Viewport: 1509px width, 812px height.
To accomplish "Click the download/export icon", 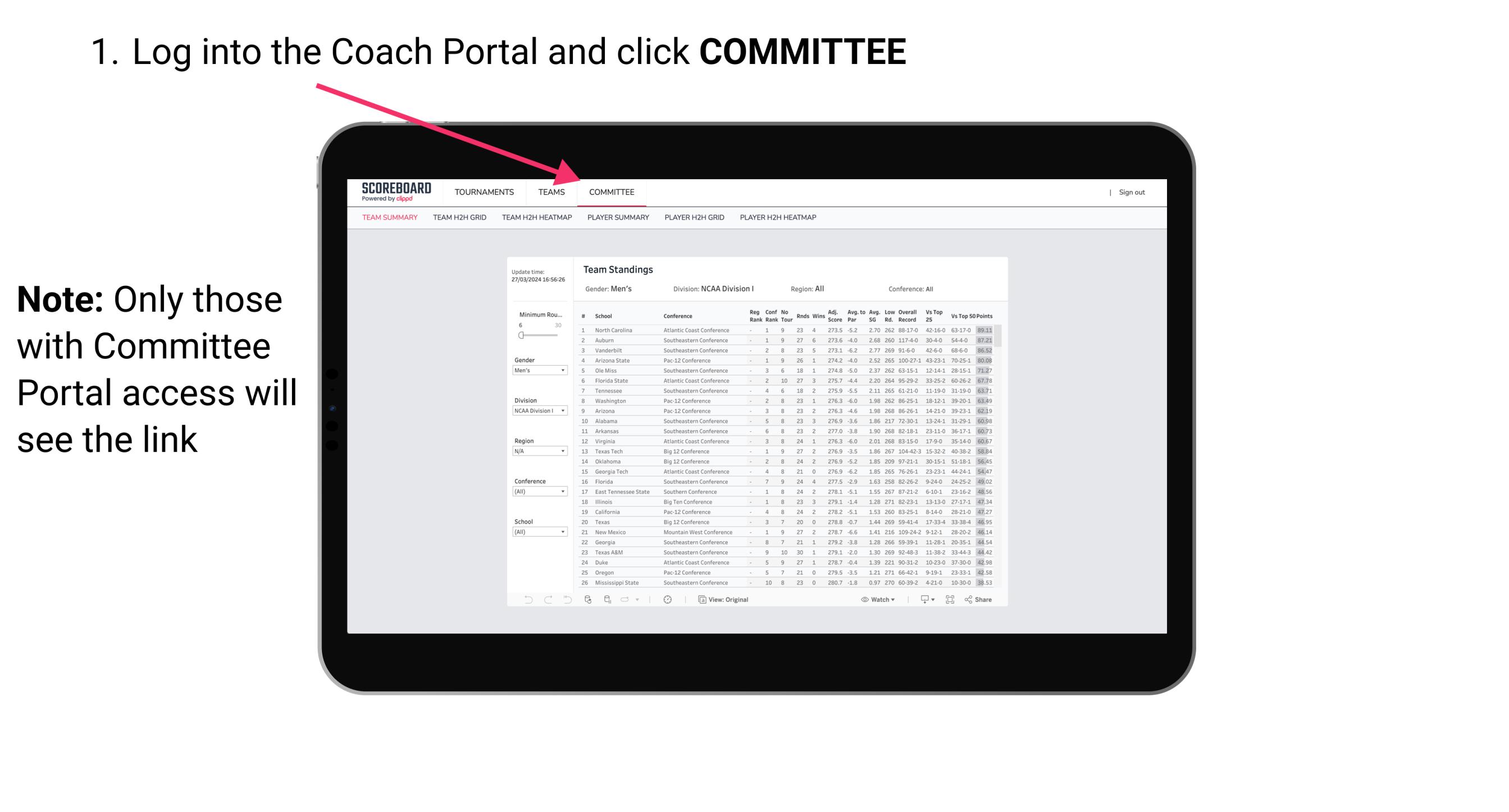I will 922,600.
